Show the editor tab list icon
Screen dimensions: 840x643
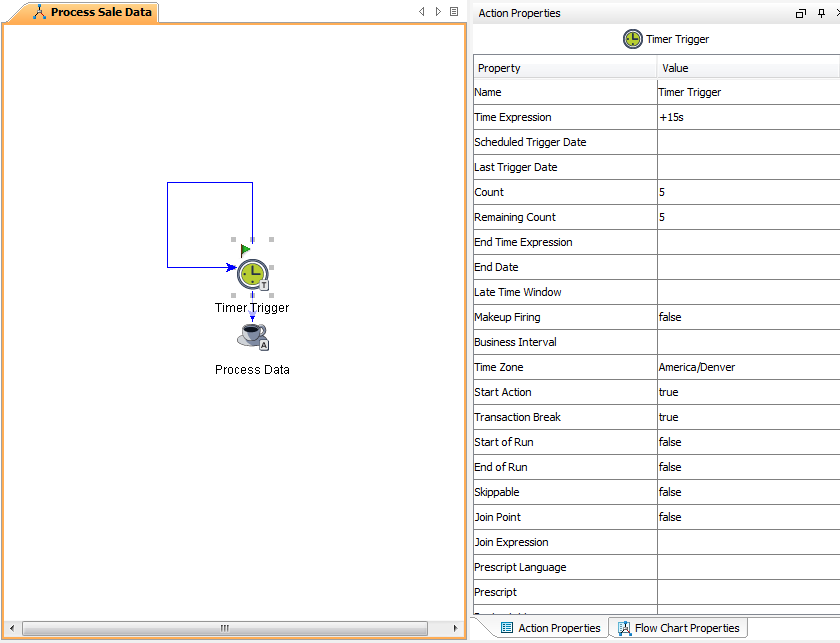pyautogui.click(x=454, y=11)
